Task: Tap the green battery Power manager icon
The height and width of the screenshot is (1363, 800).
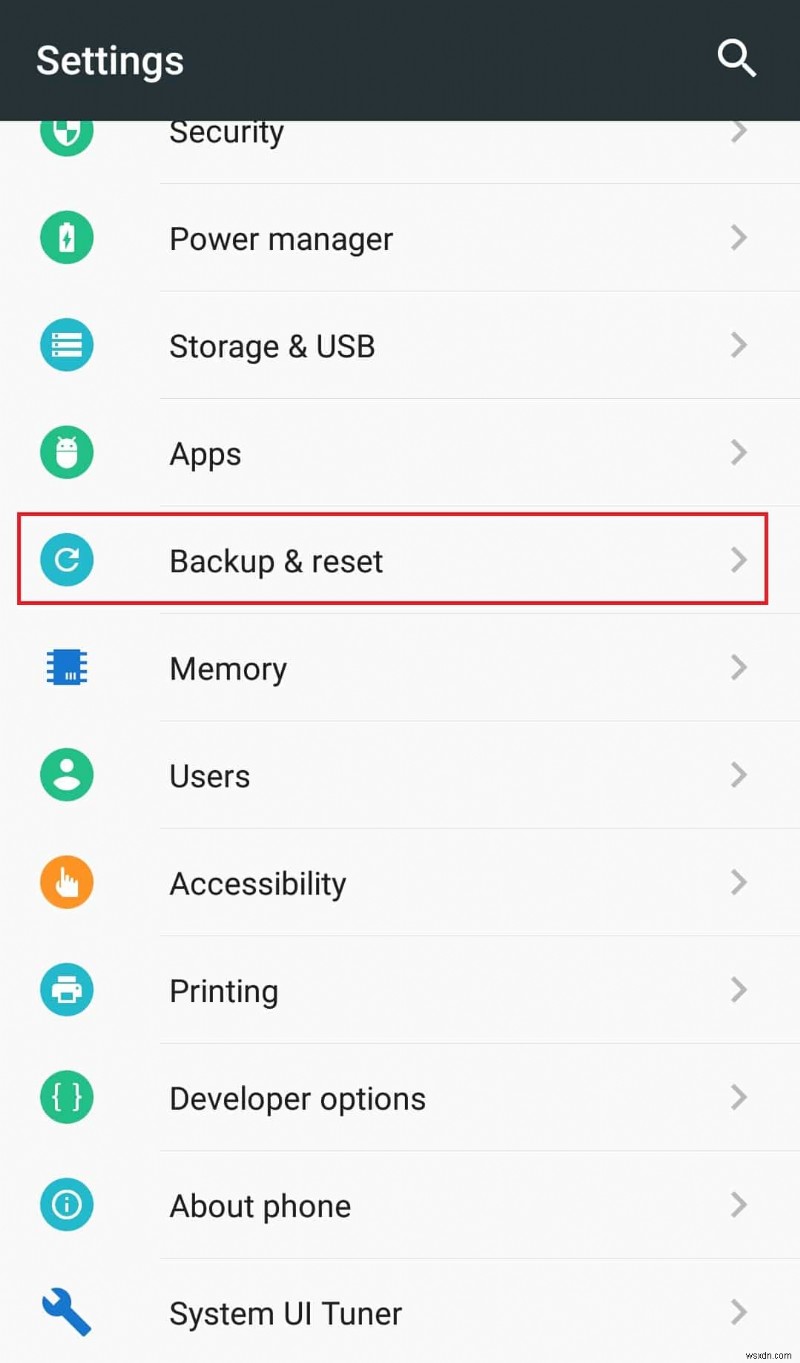Action: [67, 238]
